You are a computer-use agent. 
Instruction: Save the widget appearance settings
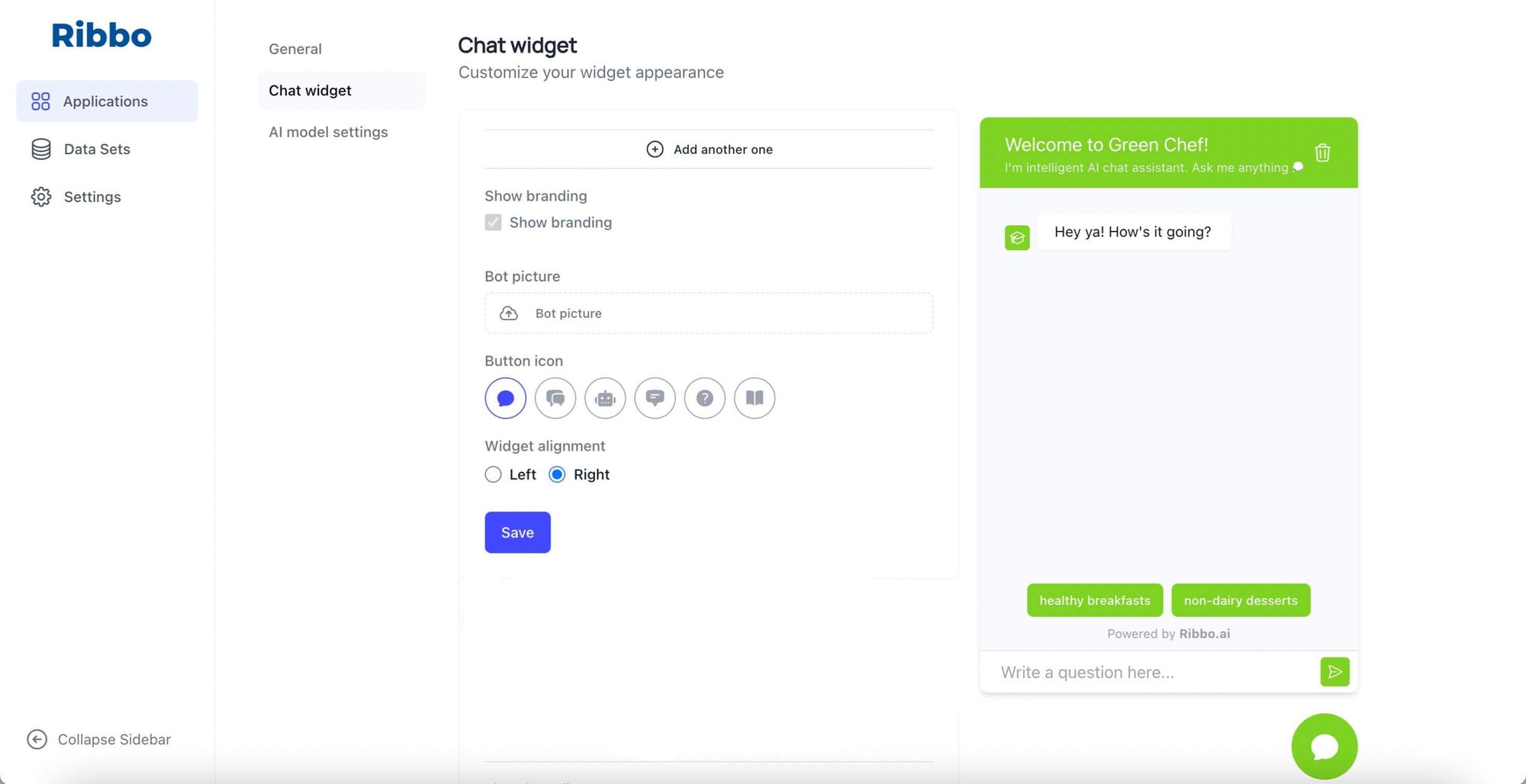(517, 532)
